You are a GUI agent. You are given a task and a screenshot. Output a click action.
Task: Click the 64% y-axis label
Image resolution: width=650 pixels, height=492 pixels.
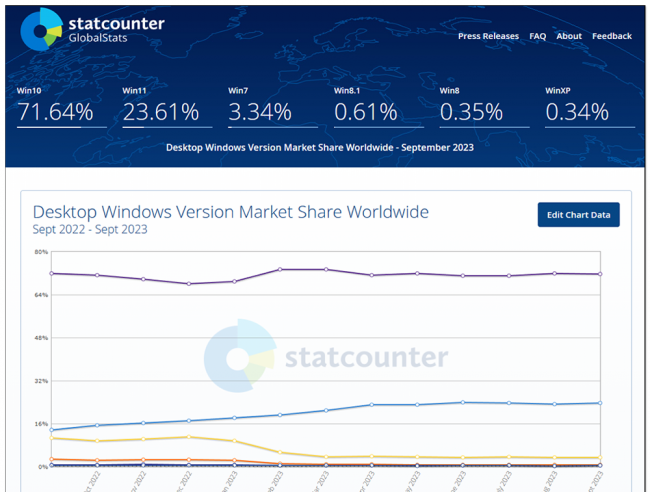[41, 295]
